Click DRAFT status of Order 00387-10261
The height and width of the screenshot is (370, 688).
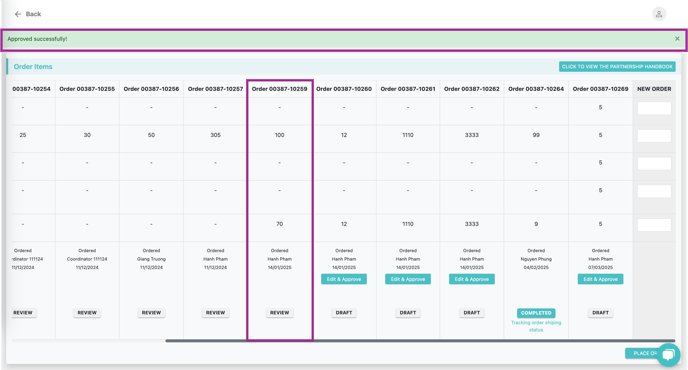[x=408, y=313]
